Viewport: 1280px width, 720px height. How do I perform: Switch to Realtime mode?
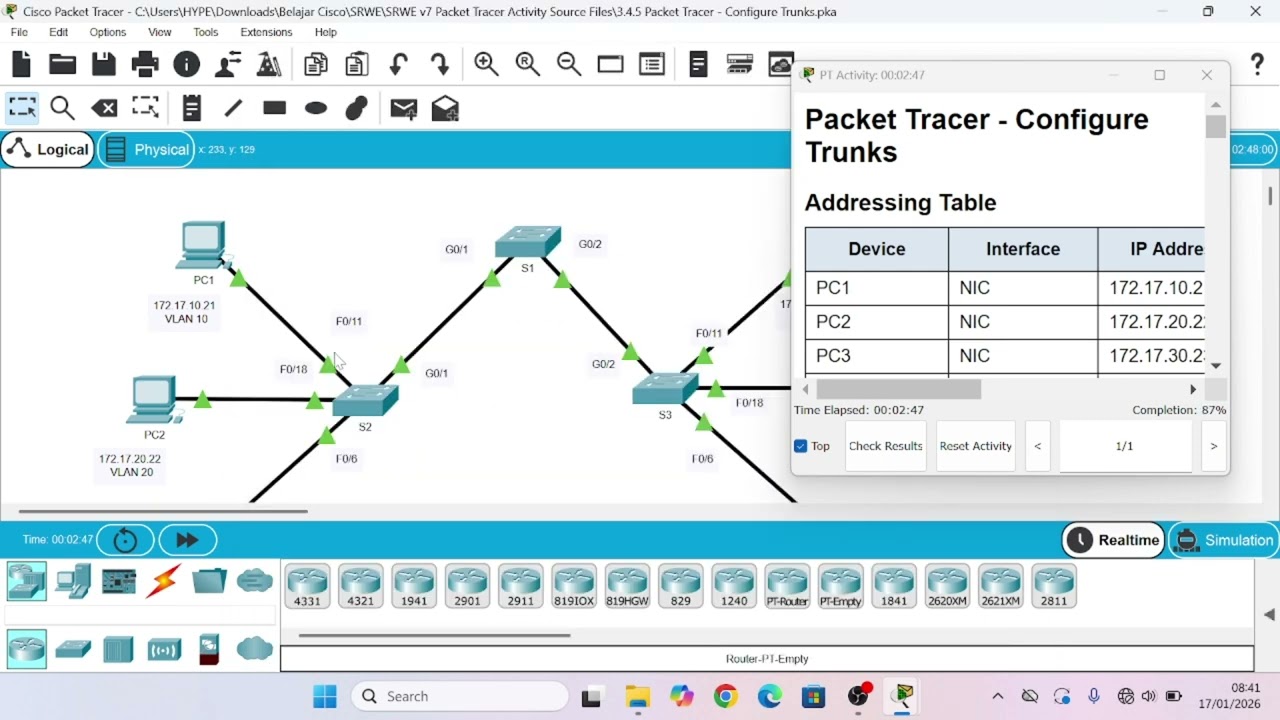(1114, 540)
